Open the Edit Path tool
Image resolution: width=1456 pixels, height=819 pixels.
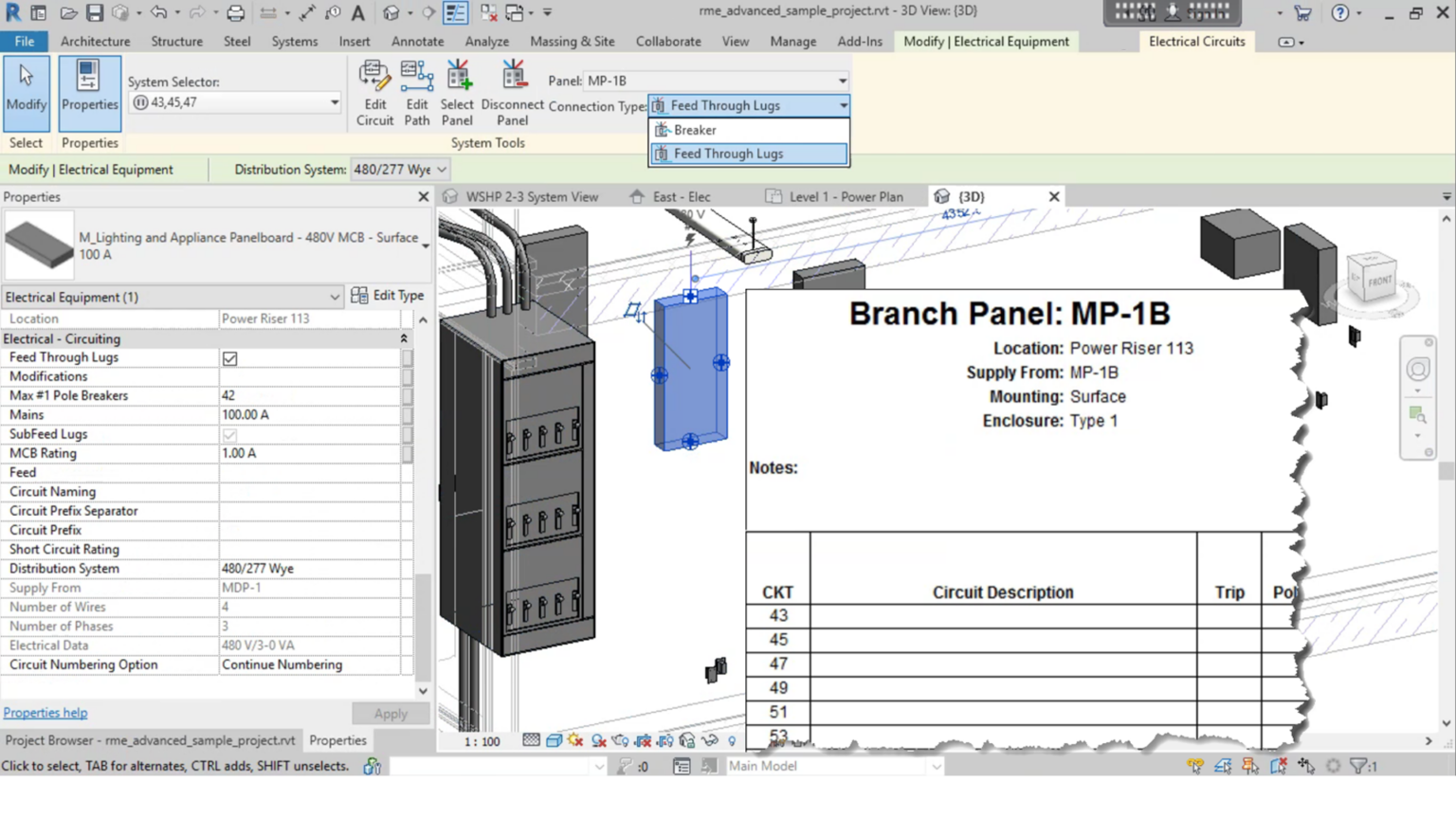coord(417,90)
